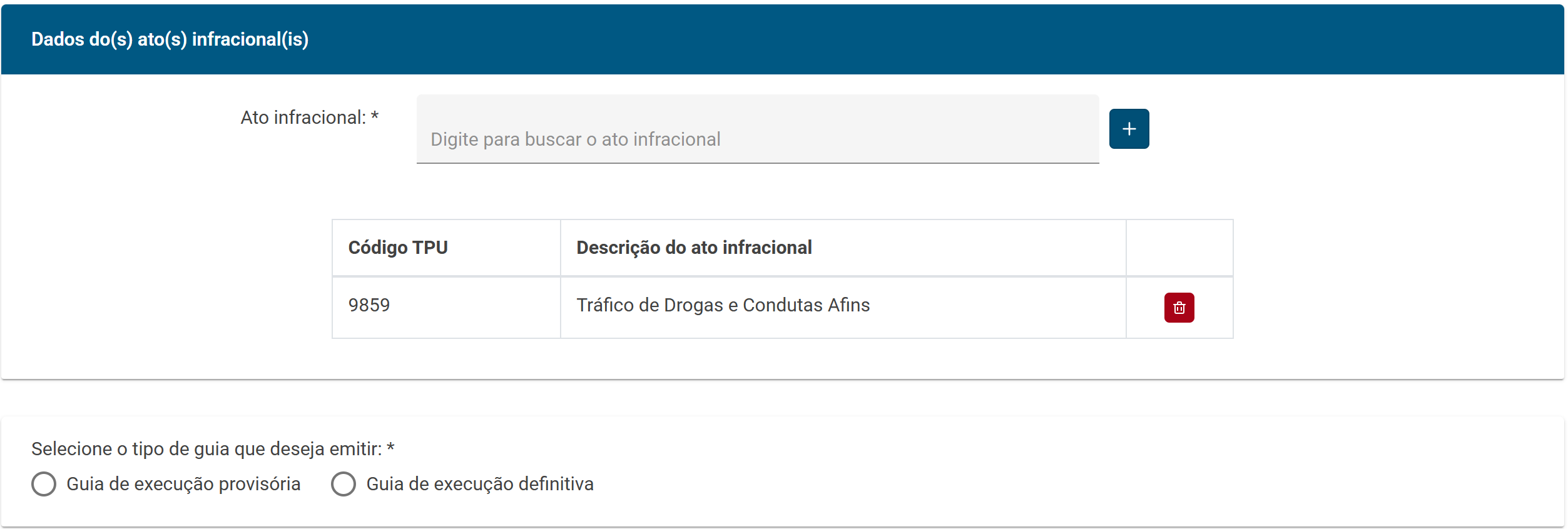
Task: Select Guia de execução provisória radio button
Action: coord(44,484)
